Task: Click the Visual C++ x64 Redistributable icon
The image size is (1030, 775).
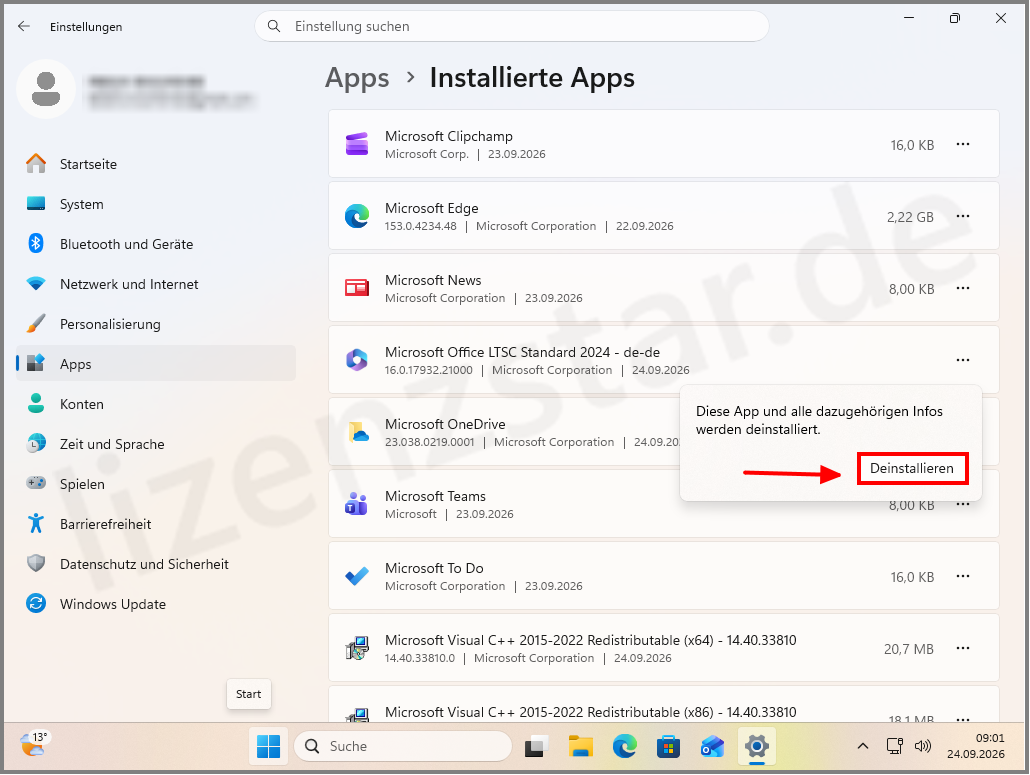Action: [357, 648]
